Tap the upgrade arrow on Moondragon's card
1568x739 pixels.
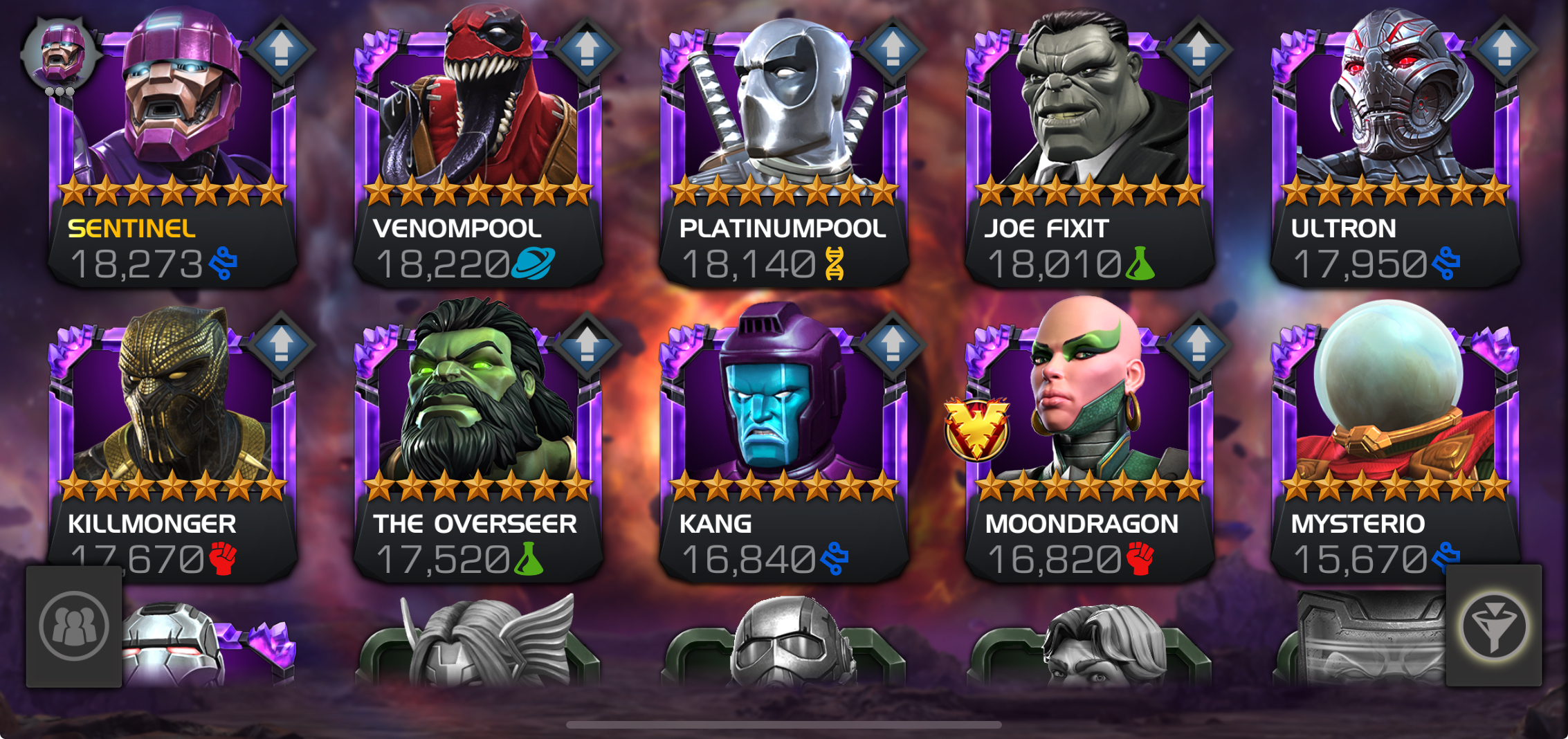1198,344
